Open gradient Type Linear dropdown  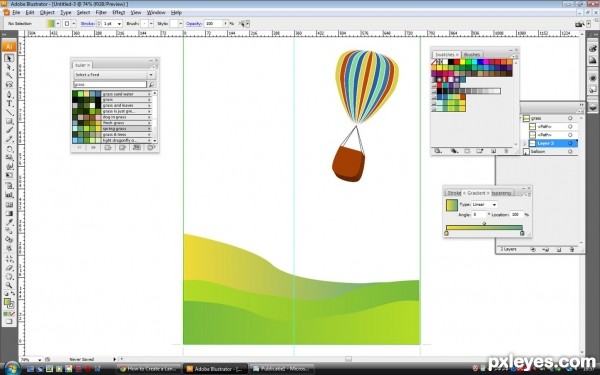[484, 205]
